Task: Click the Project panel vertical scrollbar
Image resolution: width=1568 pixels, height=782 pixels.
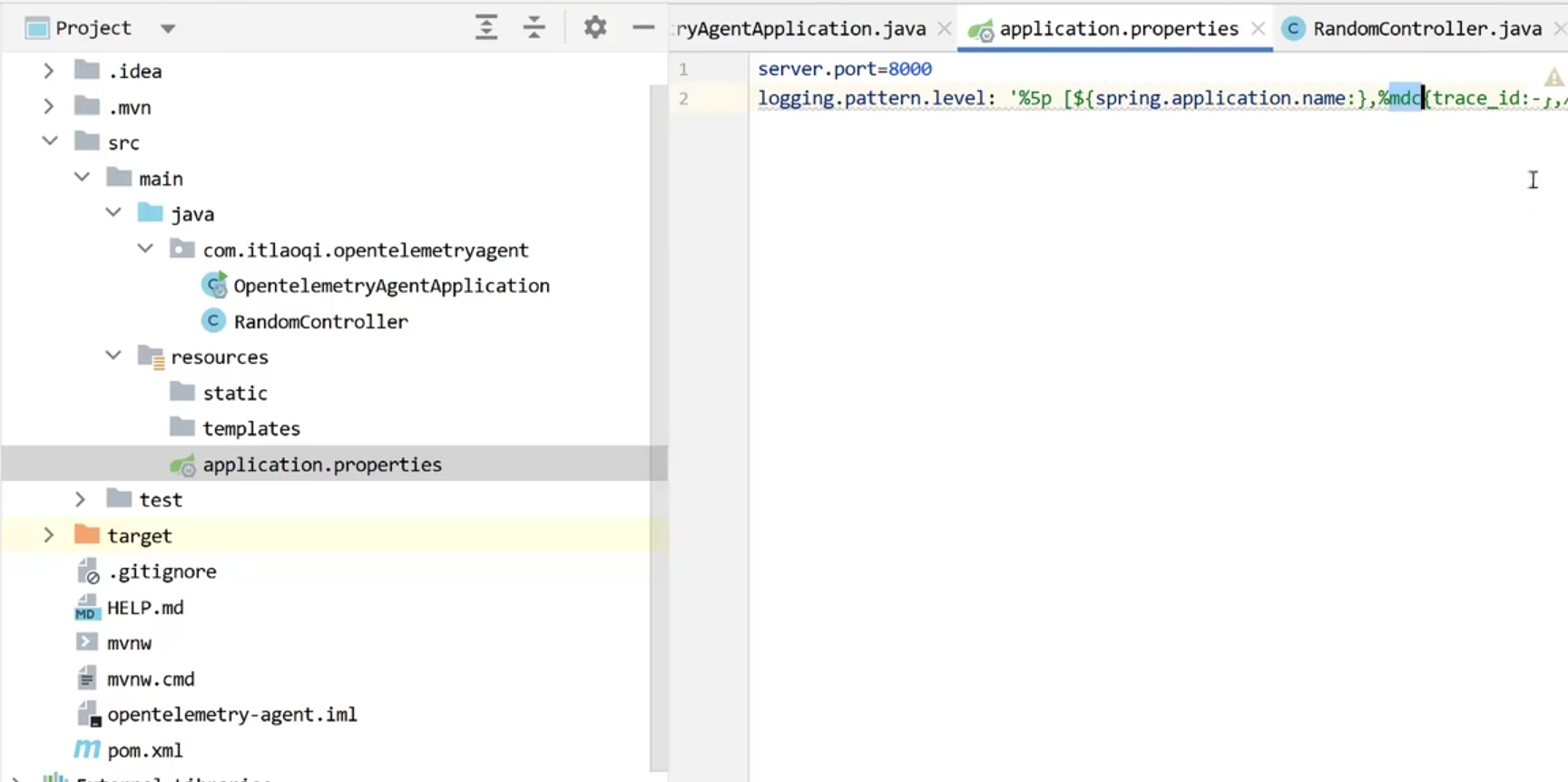Action: pos(660,426)
